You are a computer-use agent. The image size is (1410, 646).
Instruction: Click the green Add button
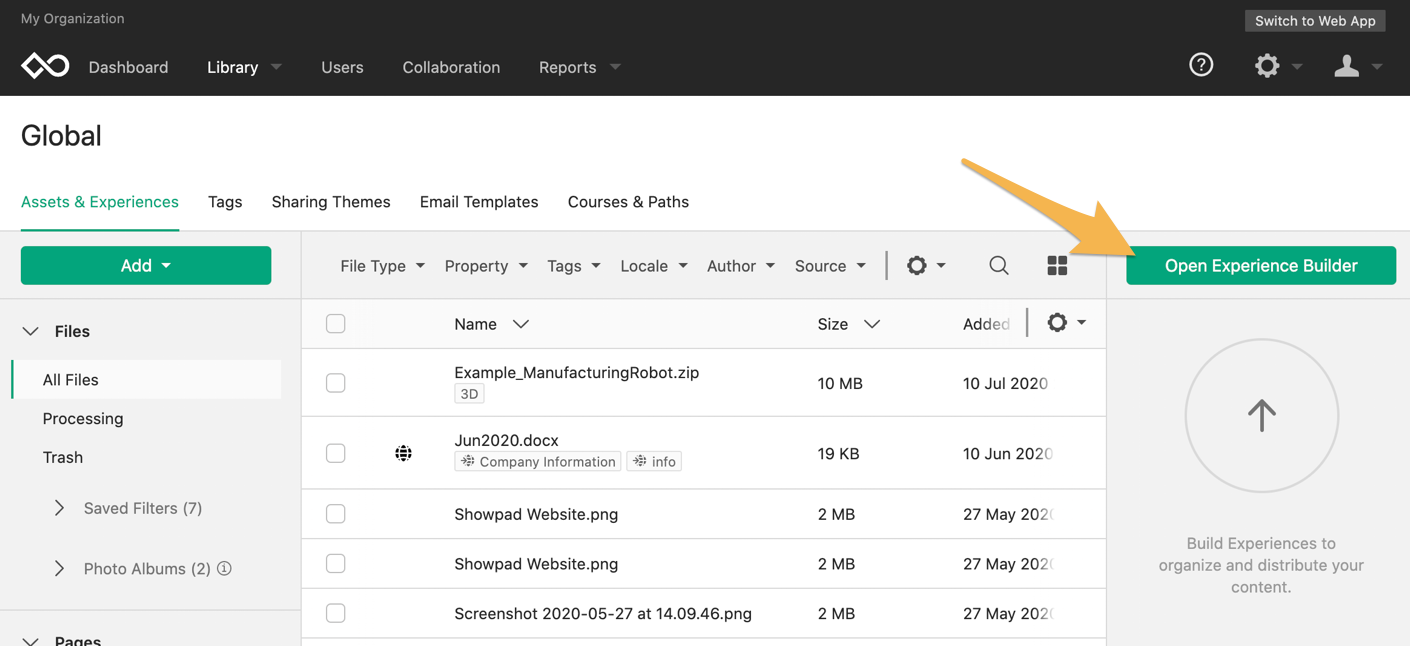146,265
